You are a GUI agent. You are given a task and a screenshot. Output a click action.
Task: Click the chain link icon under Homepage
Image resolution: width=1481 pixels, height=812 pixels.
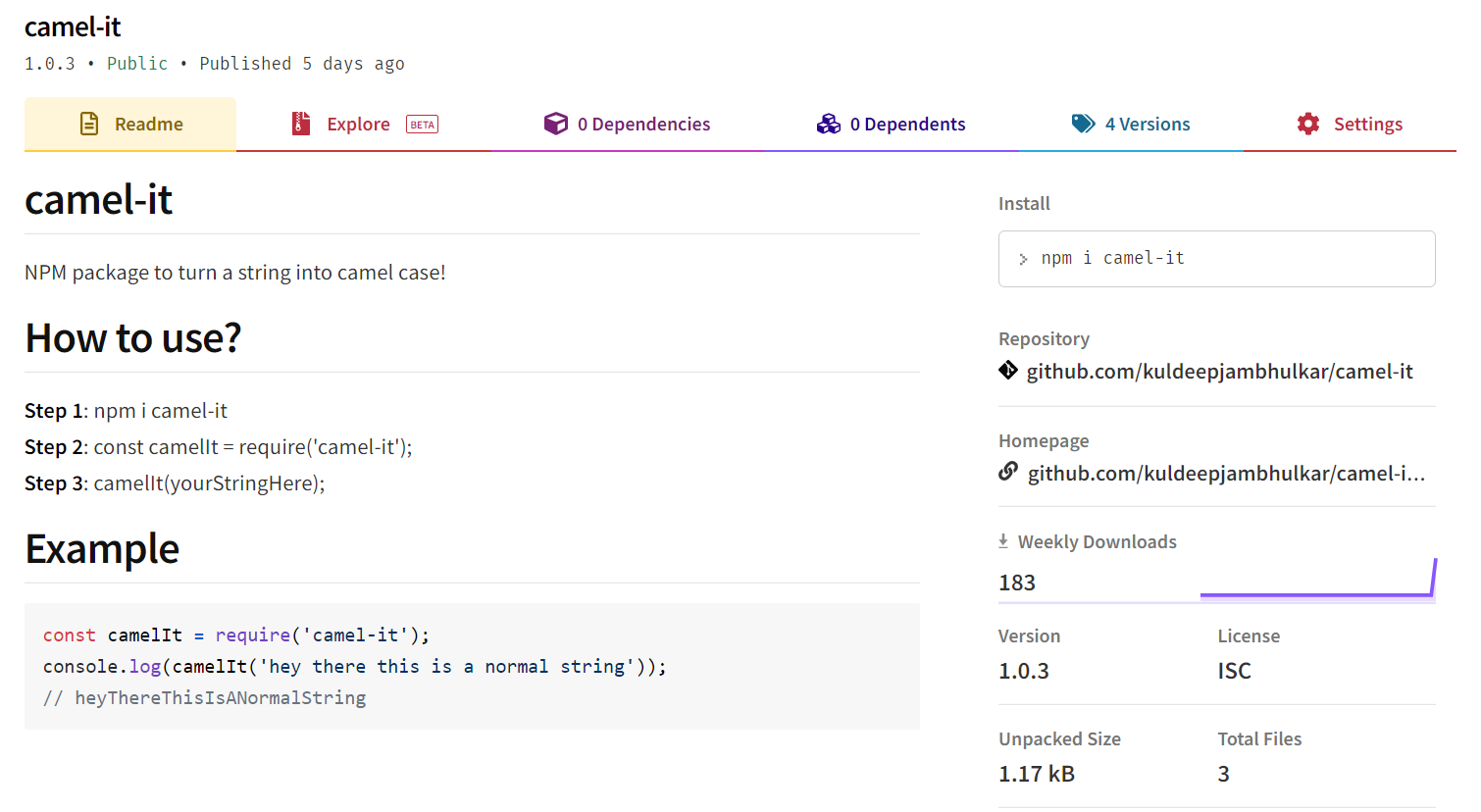pos(1008,472)
